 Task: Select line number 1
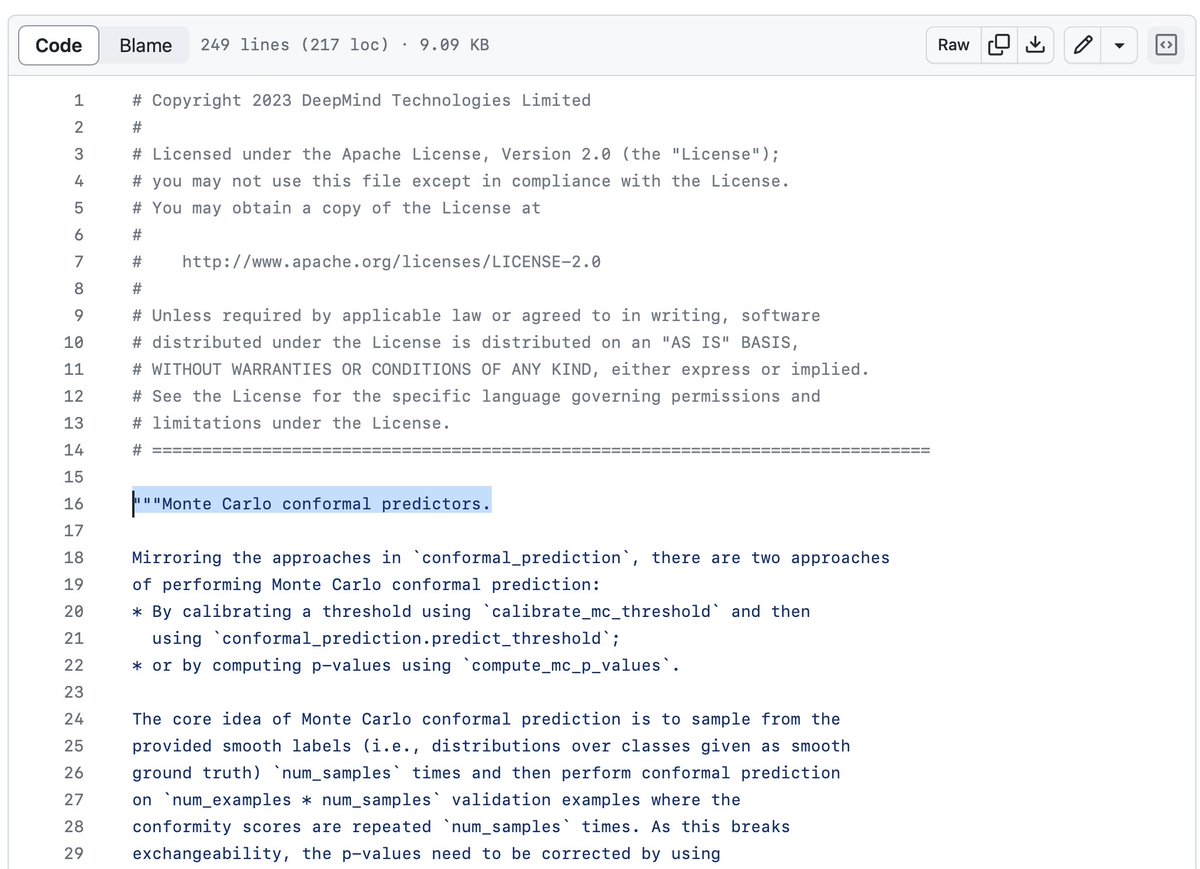click(79, 100)
